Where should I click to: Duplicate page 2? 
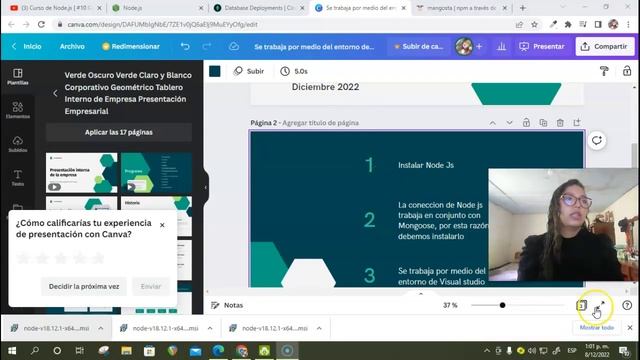pos(543,122)
